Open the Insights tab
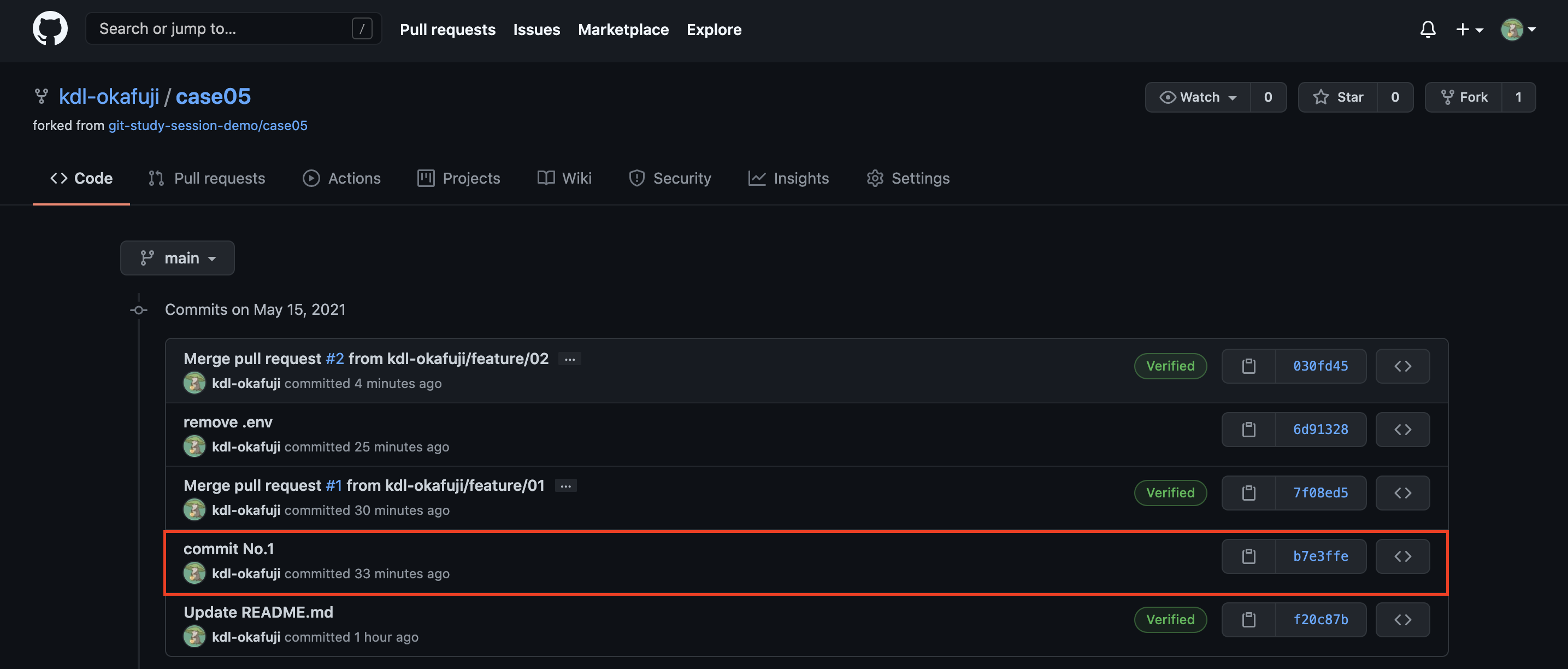This screenshot has width=1568, height=669. 788,178
